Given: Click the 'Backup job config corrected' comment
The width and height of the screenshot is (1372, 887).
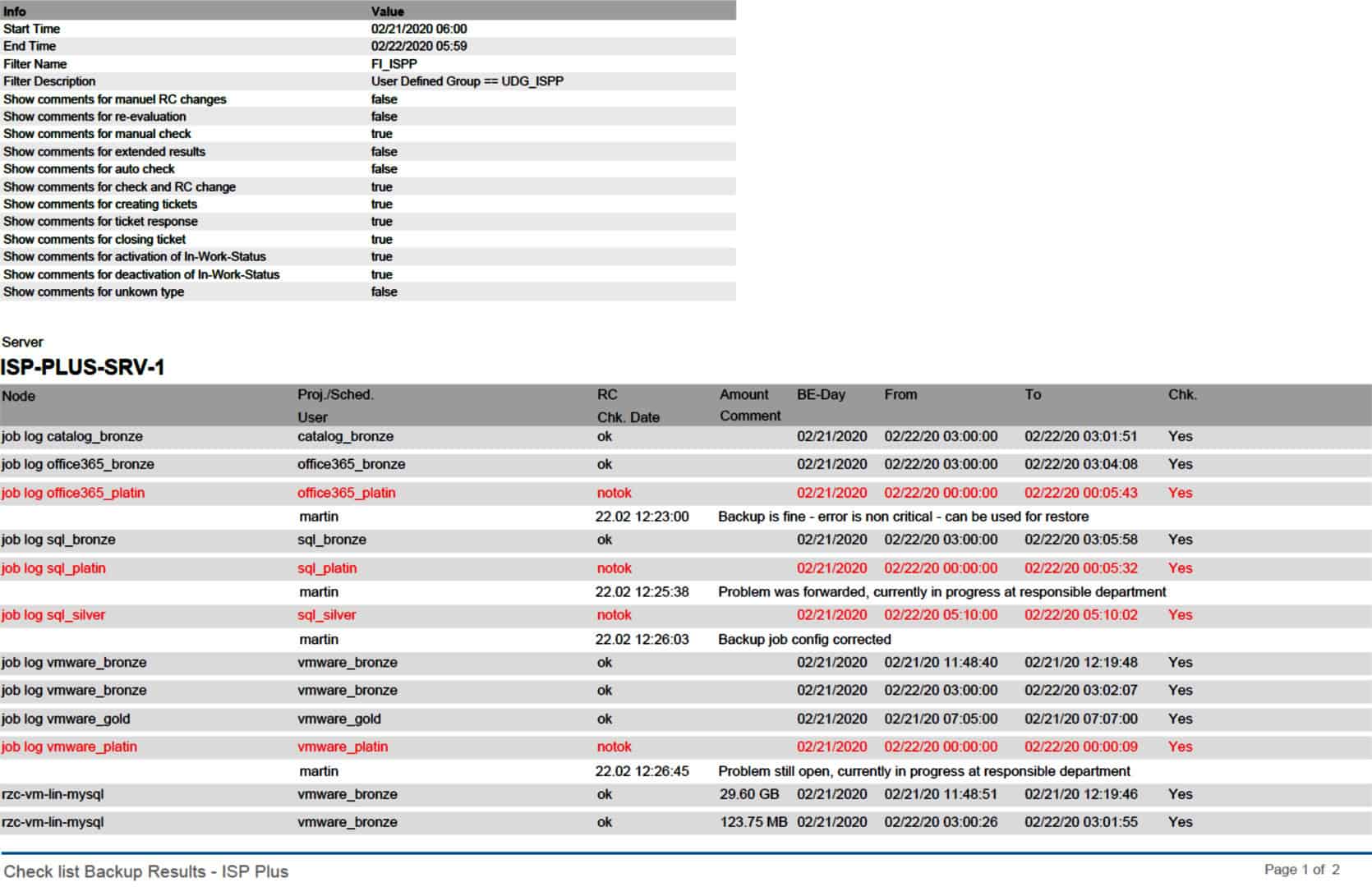Looking at the screenshot, I should (x=803, y=639).
